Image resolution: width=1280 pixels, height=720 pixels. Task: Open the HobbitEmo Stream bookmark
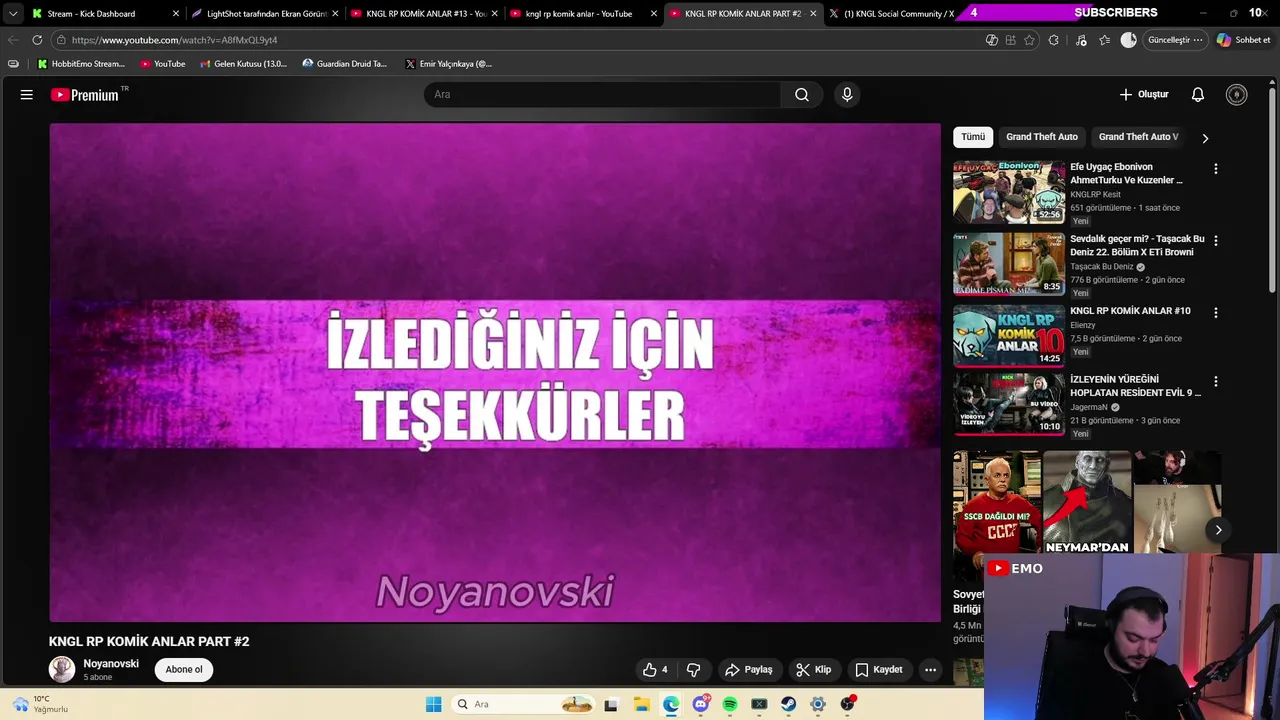(81, 64)
